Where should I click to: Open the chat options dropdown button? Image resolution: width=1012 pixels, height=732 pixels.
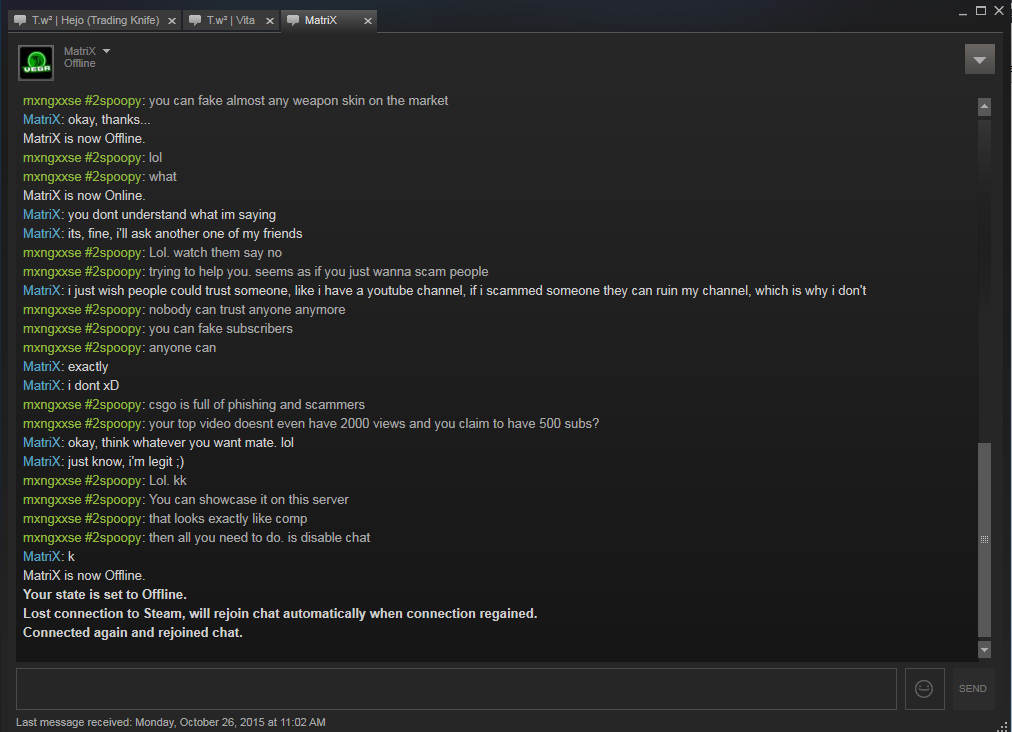coord(979,59)
